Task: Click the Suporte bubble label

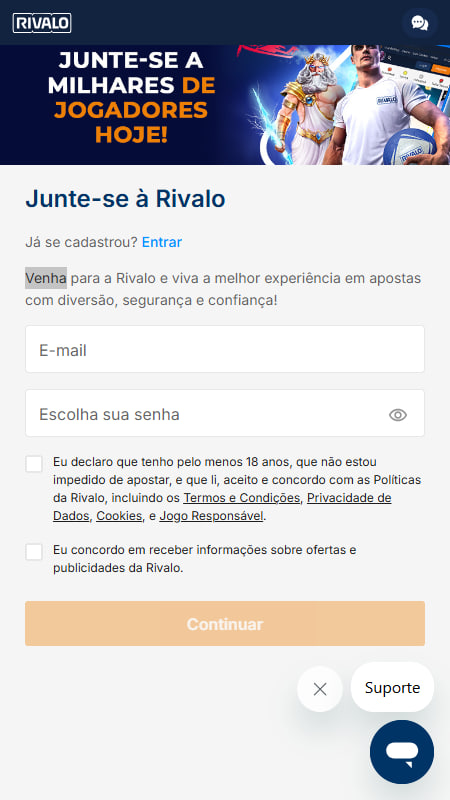Action: pos(392,687)
